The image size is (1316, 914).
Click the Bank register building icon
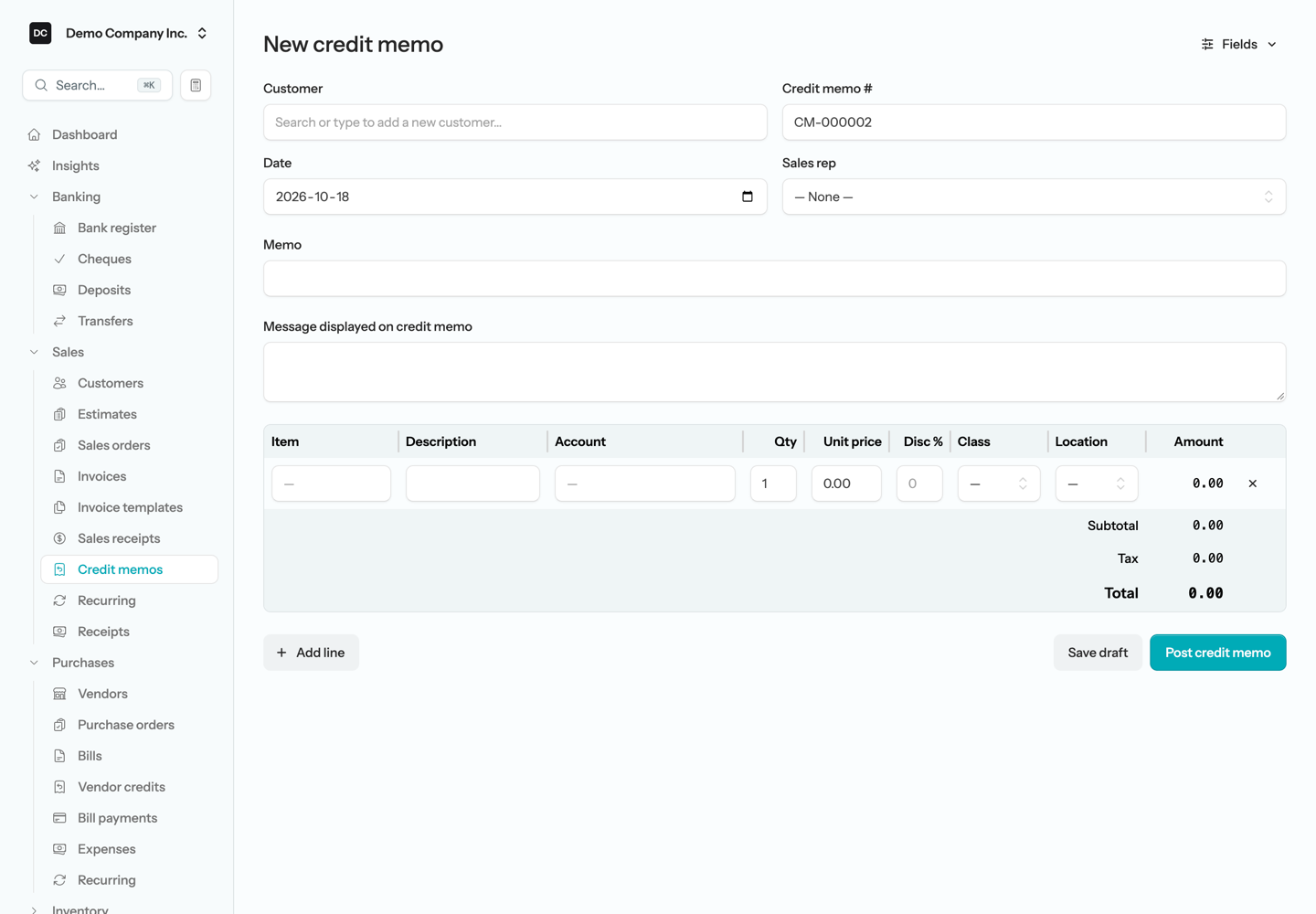pos(59,228)
